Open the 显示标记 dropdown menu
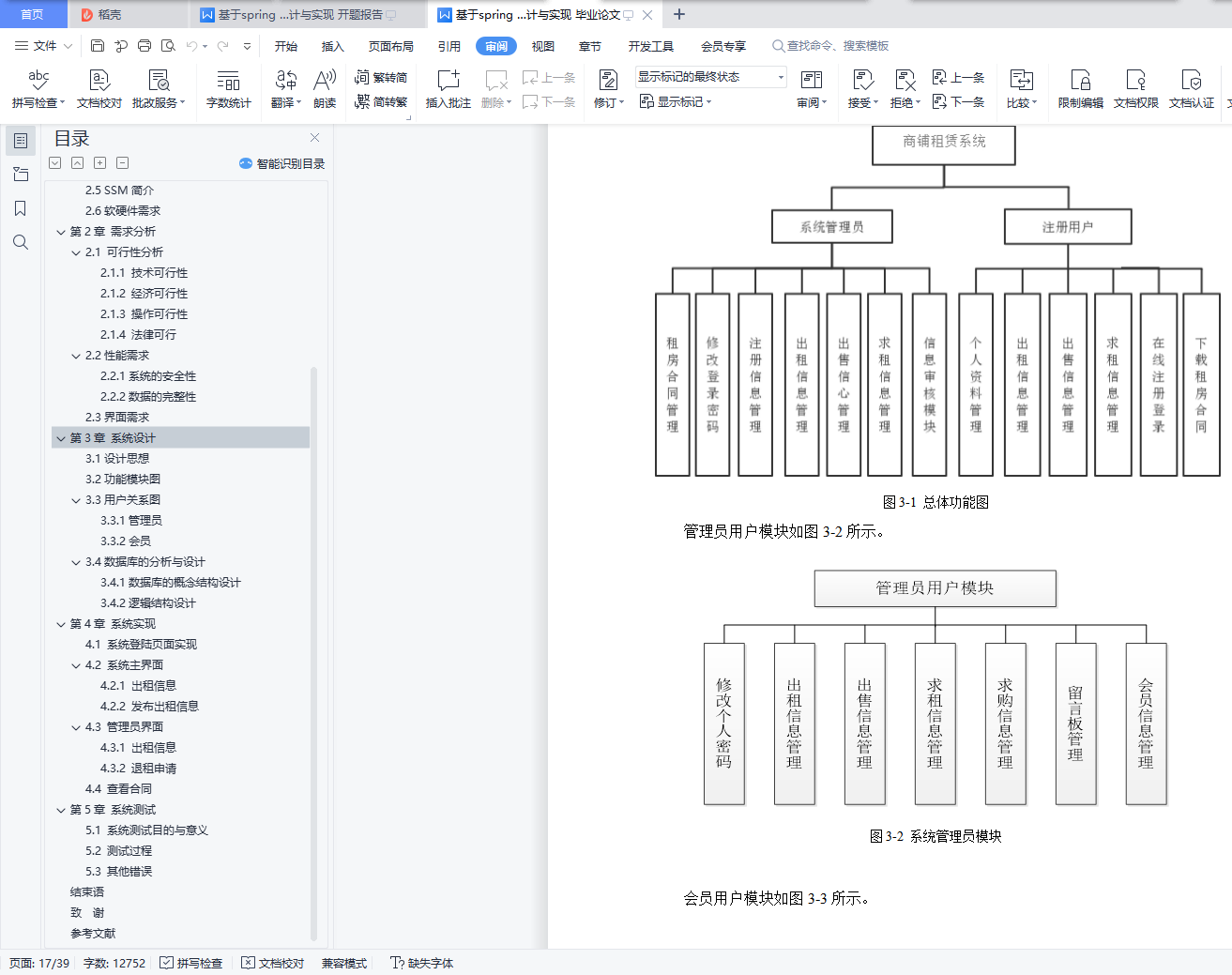 (x=676, y=101)
